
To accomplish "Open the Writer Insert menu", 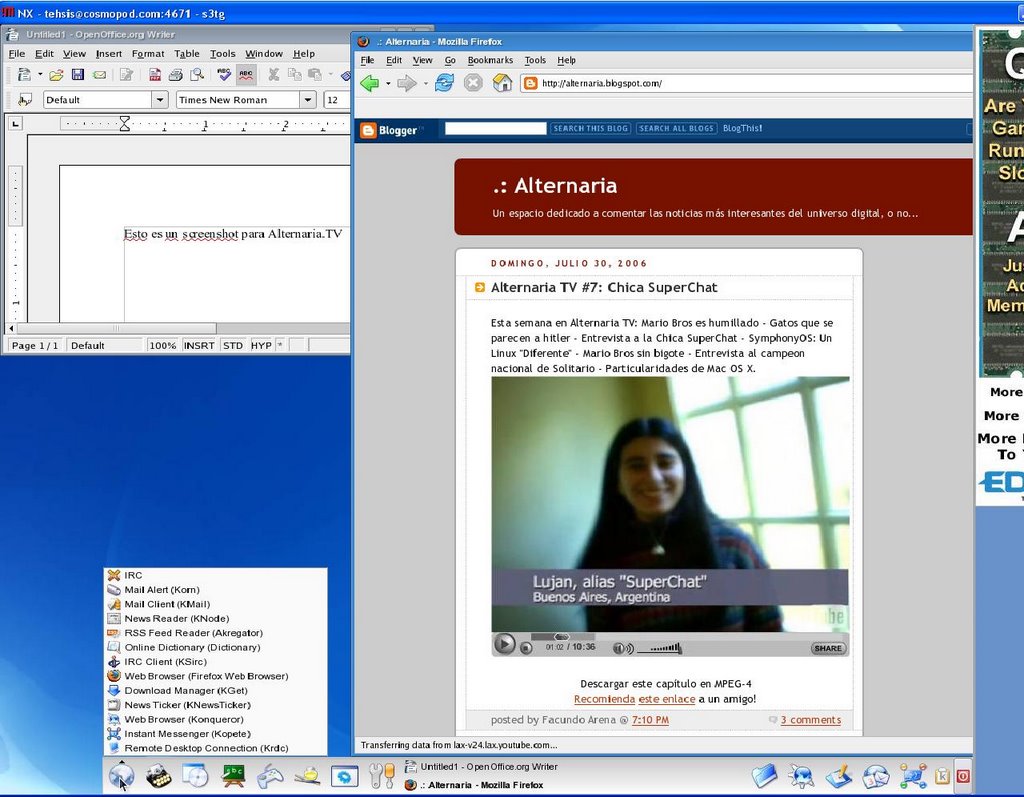I will point(108,54).
